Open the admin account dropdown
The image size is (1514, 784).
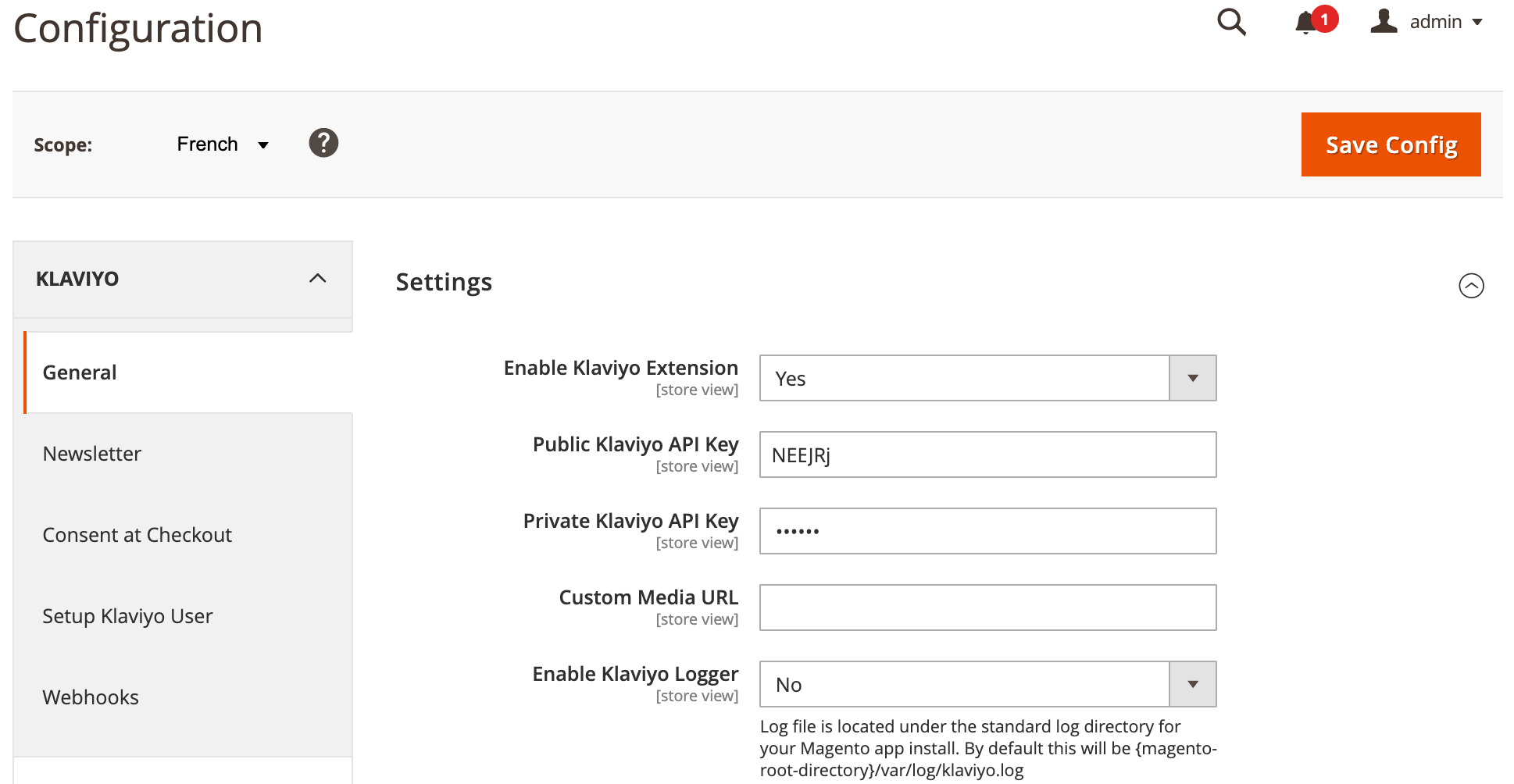[1445, 22]
